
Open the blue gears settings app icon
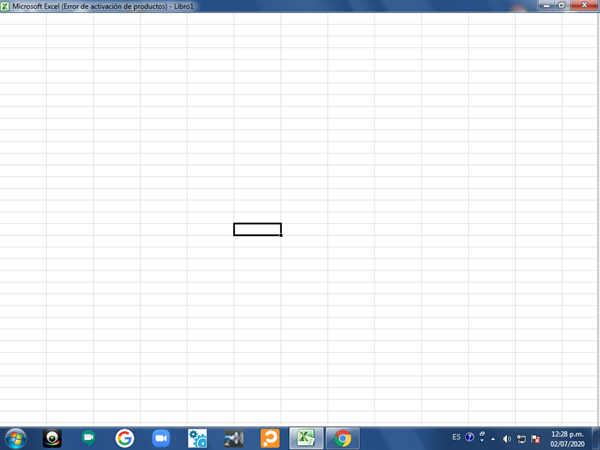(197, 439)
